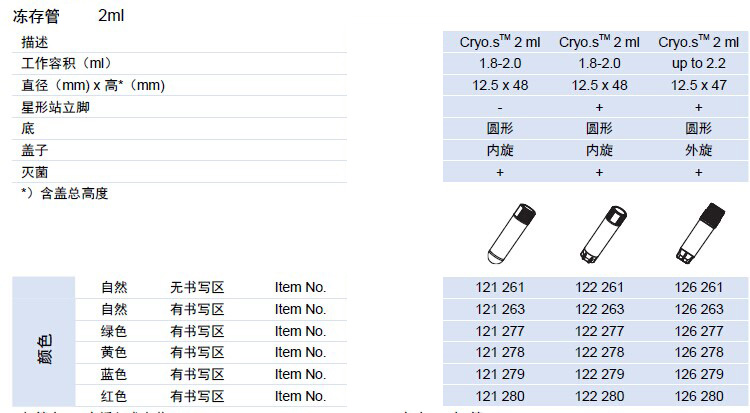Click the 灭菌 row label
Screen dimensions: 750x413
(35, 172)
